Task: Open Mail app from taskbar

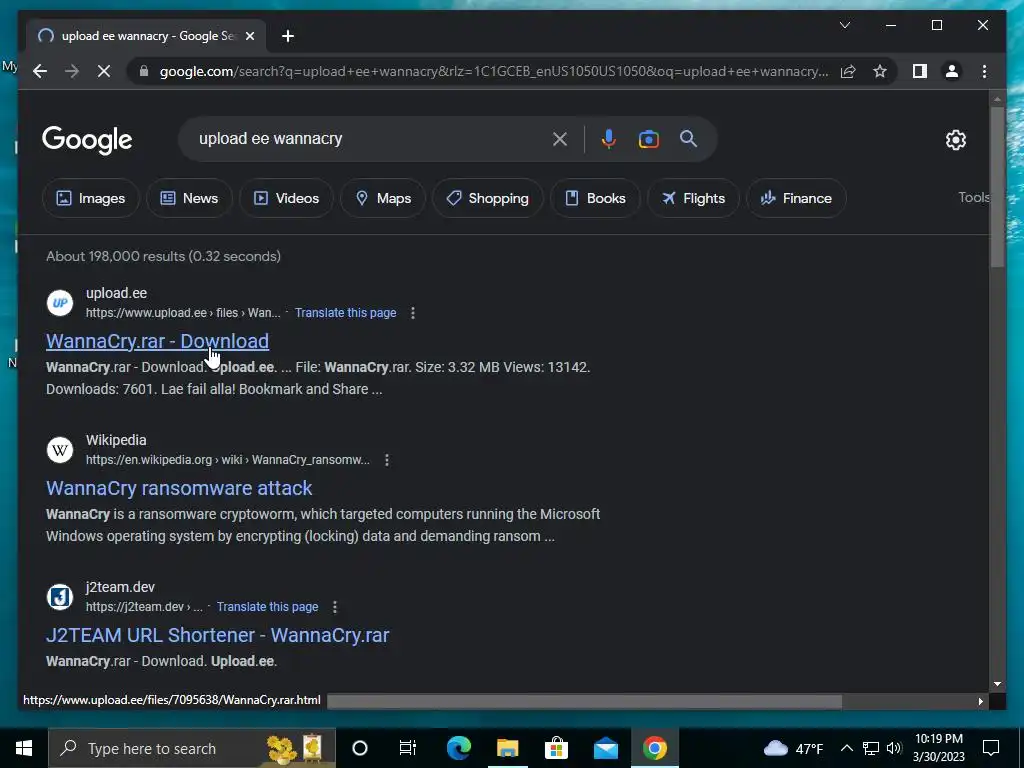Action: [605, 748]
